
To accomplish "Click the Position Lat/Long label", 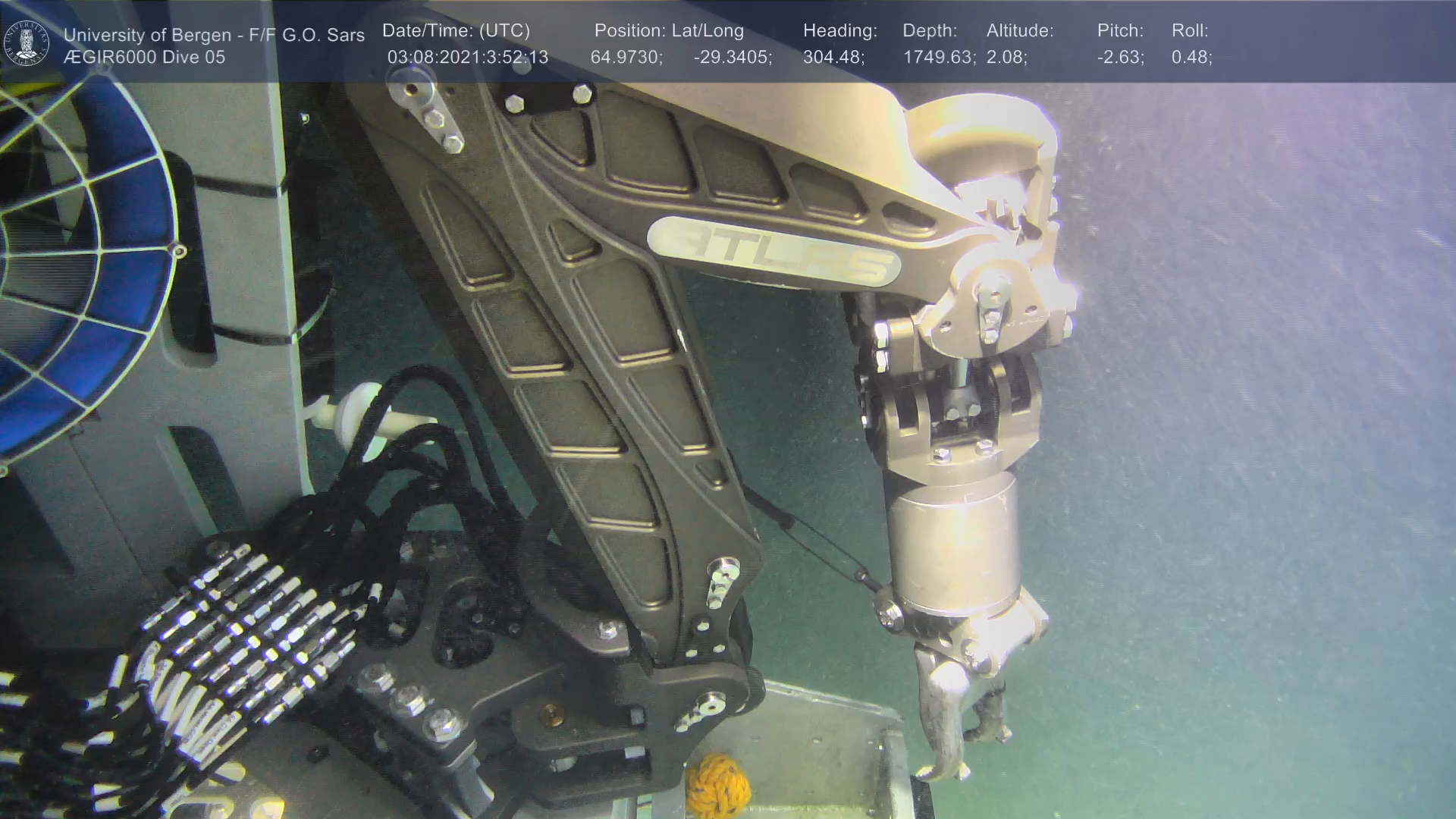I will point(669,31).
